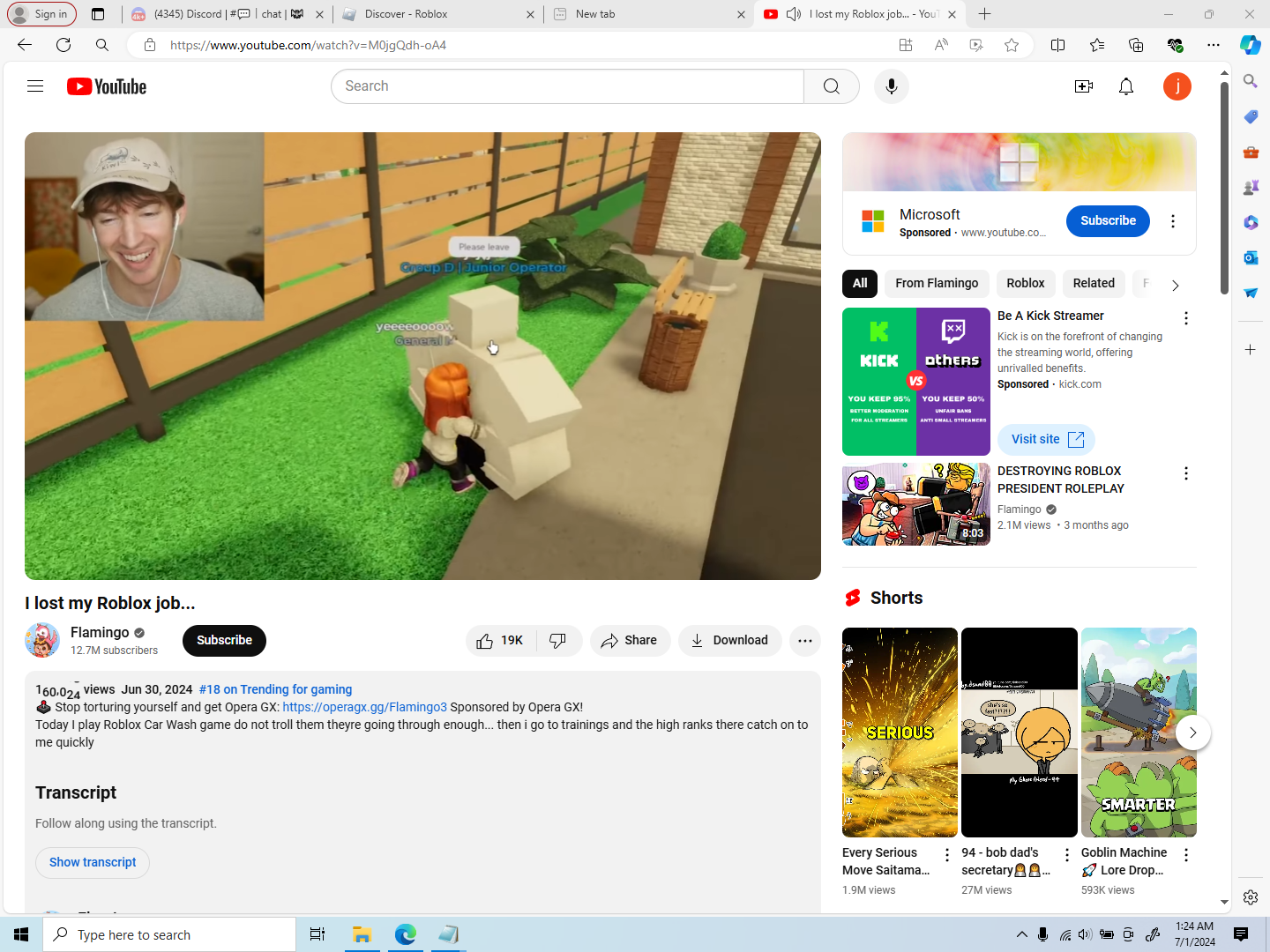Open the Kick ad options menu
1270x952 pixels.
point(1186,318)
